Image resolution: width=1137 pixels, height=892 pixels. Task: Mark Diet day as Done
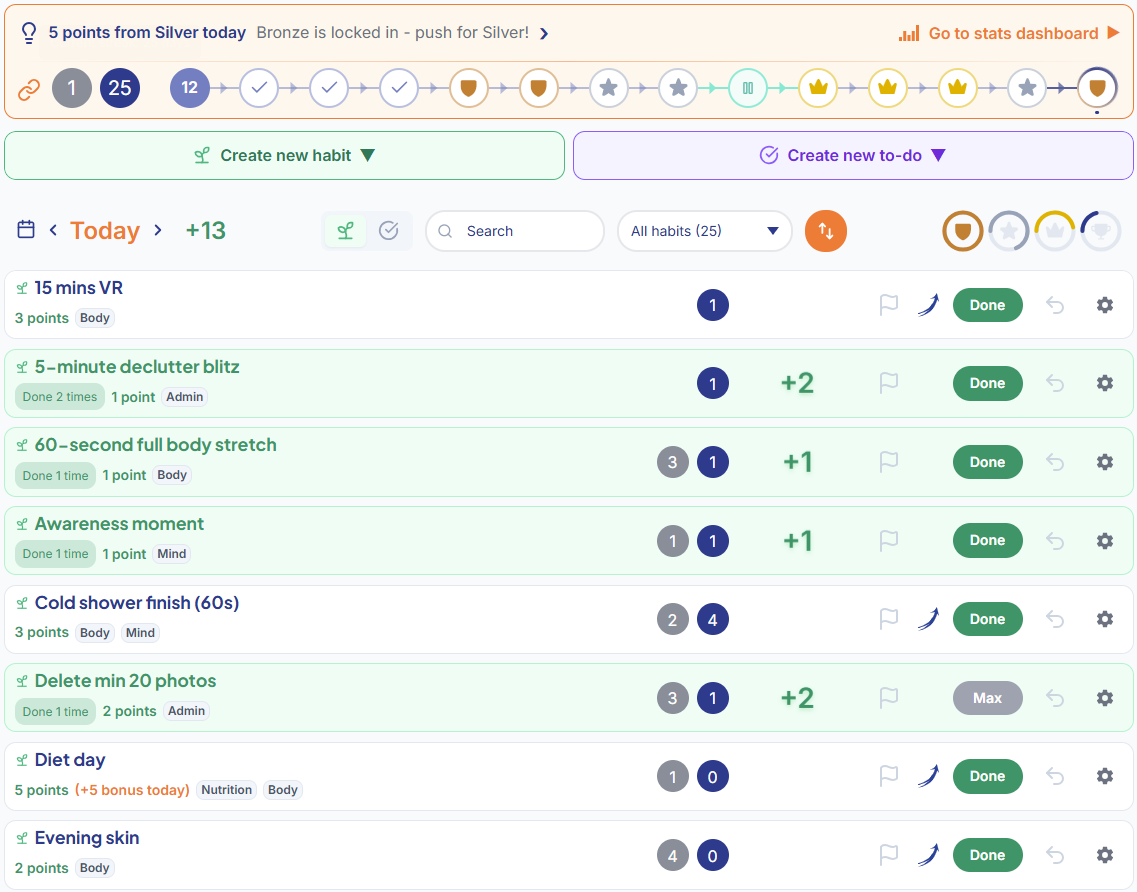tap(988, 776)
